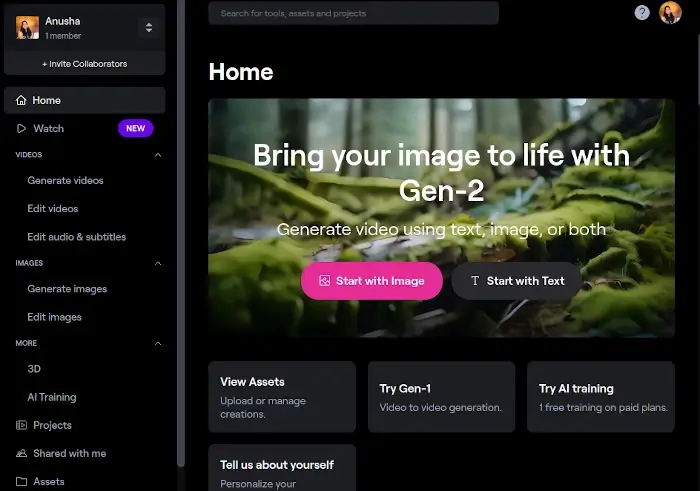Open Edit videos
The width and height of the screenshot is (700, 491).
pyautogui.click(x=53, y=208)
